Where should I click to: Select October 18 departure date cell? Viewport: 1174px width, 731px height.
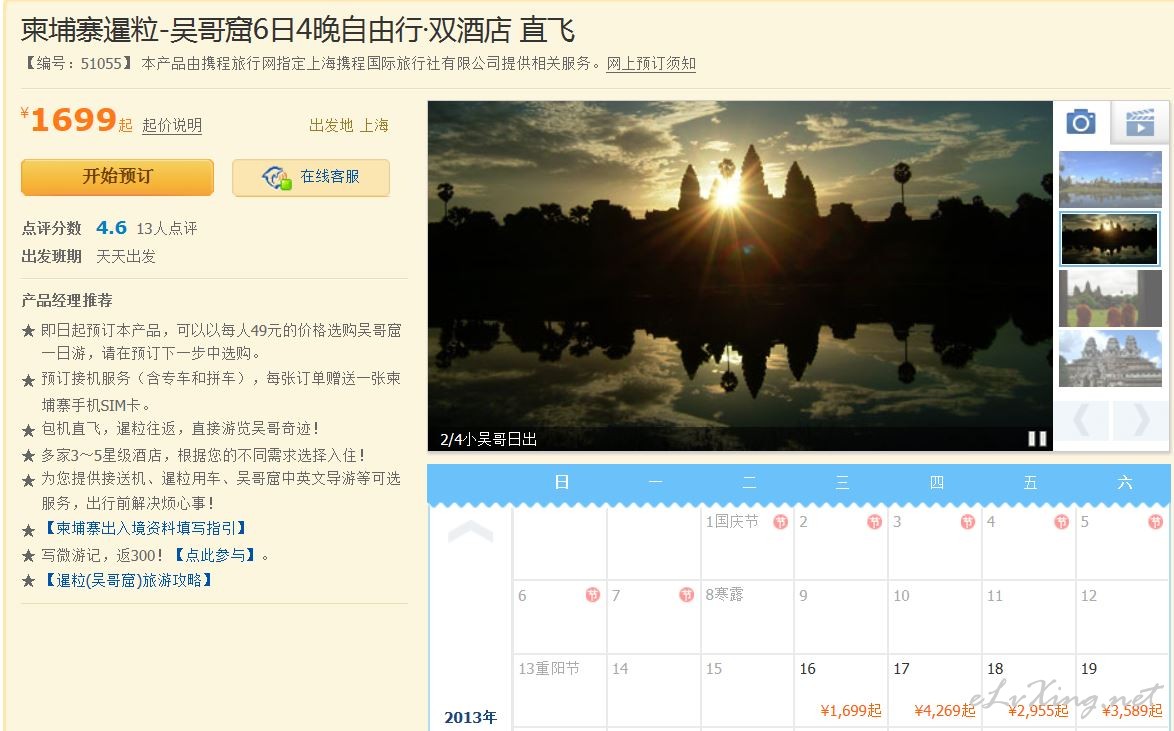(1028, 690)
